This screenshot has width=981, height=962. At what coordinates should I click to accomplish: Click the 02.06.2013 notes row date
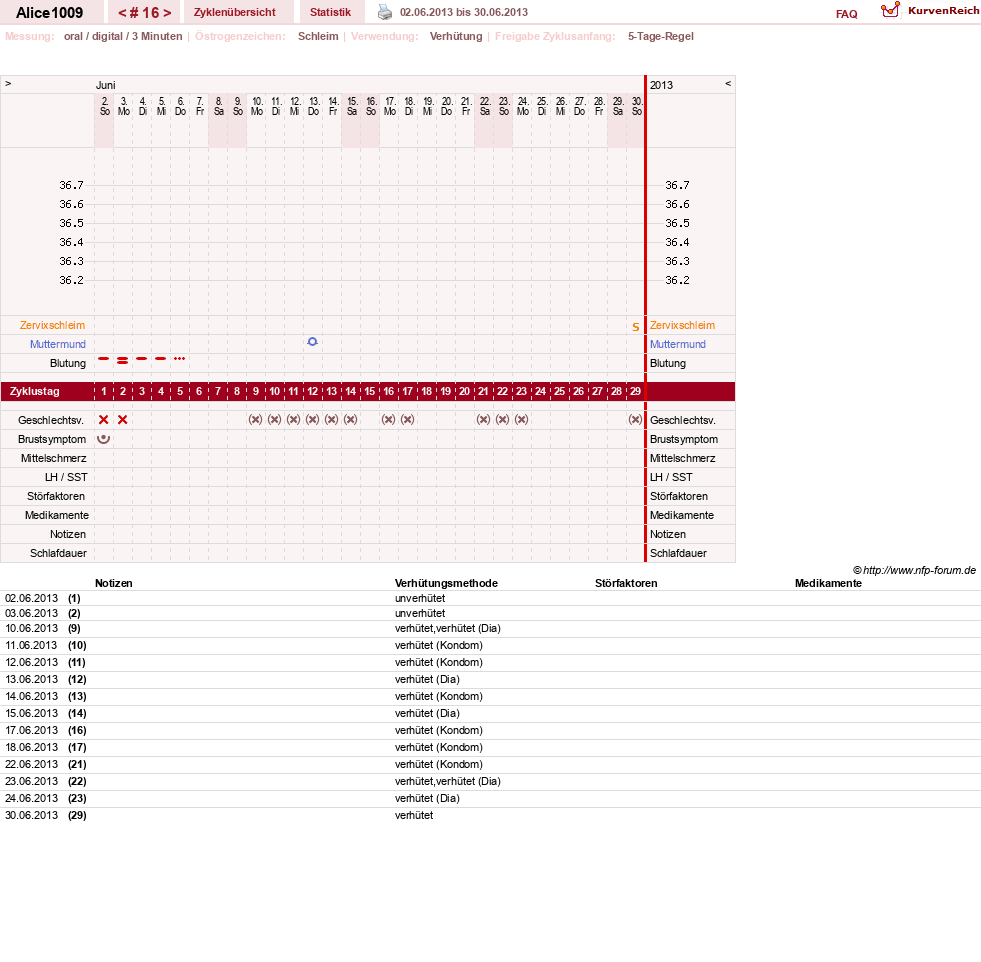tap(31, 599)
